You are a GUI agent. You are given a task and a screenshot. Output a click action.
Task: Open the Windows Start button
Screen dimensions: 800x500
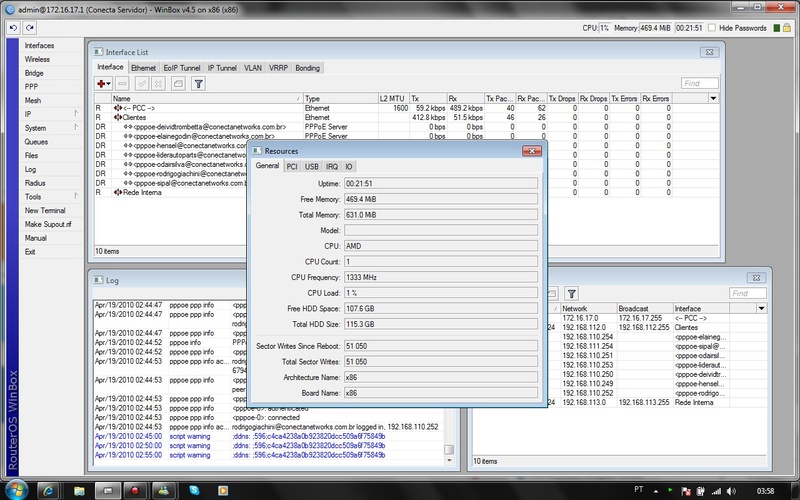[x=15, y=490]
